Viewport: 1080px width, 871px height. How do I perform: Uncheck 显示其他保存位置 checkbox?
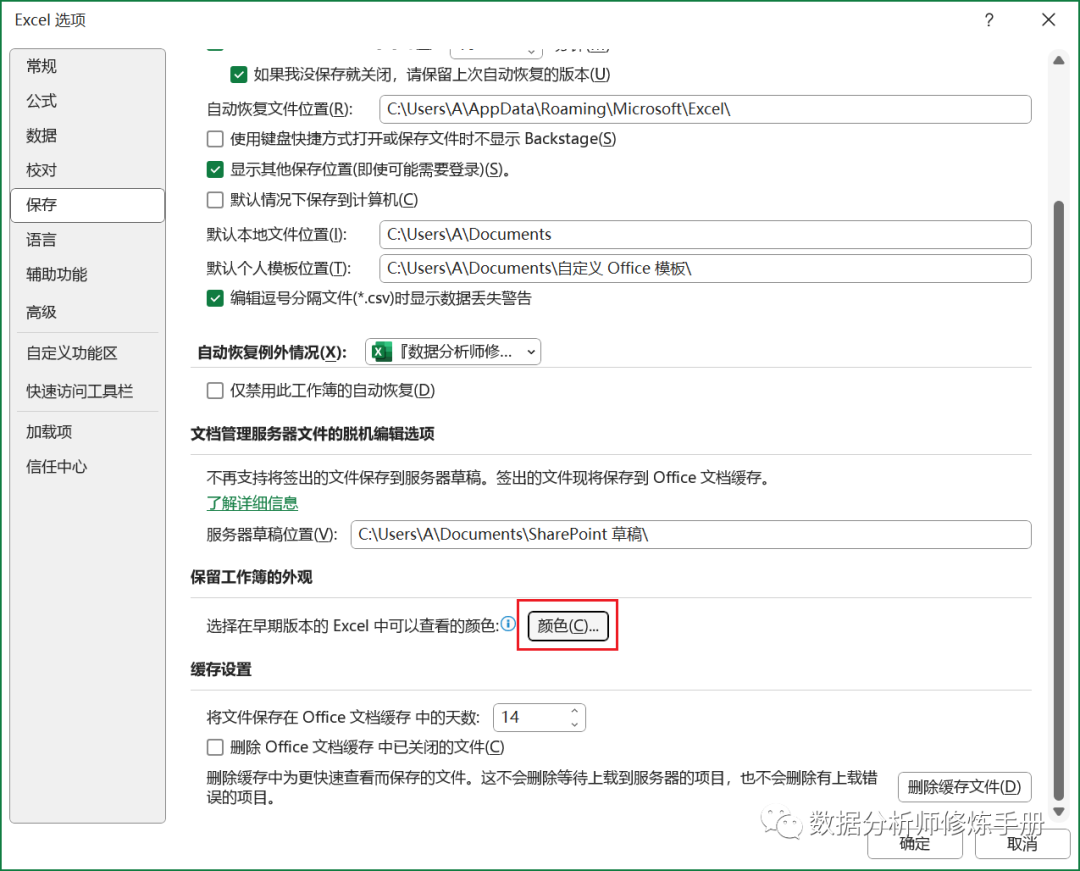[x=215, y=169]
